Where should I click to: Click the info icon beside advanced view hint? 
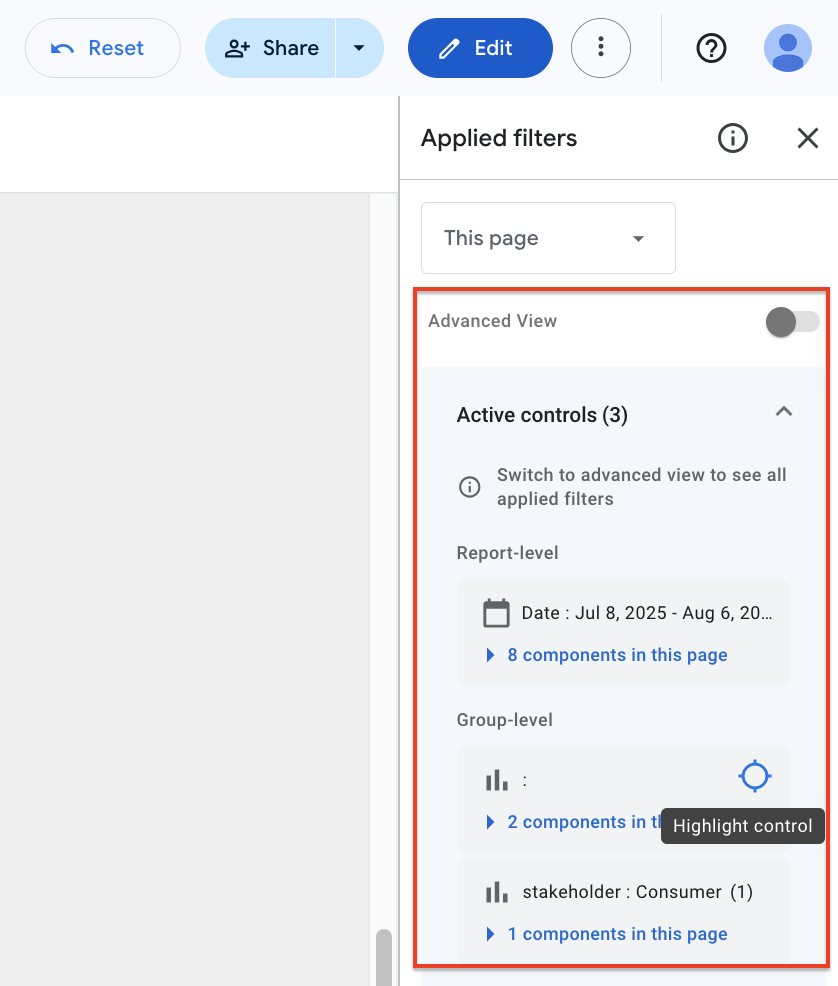pyautogui.click(x=469, y=487)
